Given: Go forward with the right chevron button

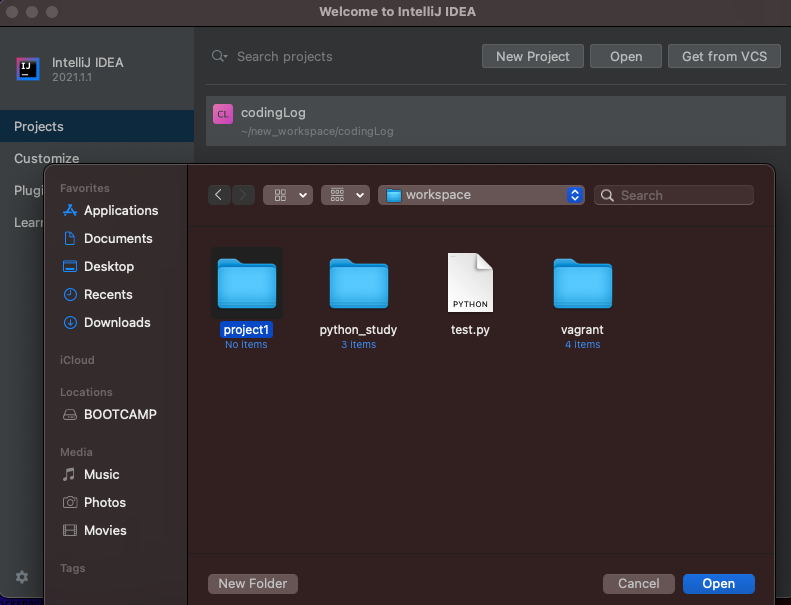Looking at the screenshot, I should [x=243, y=195].
